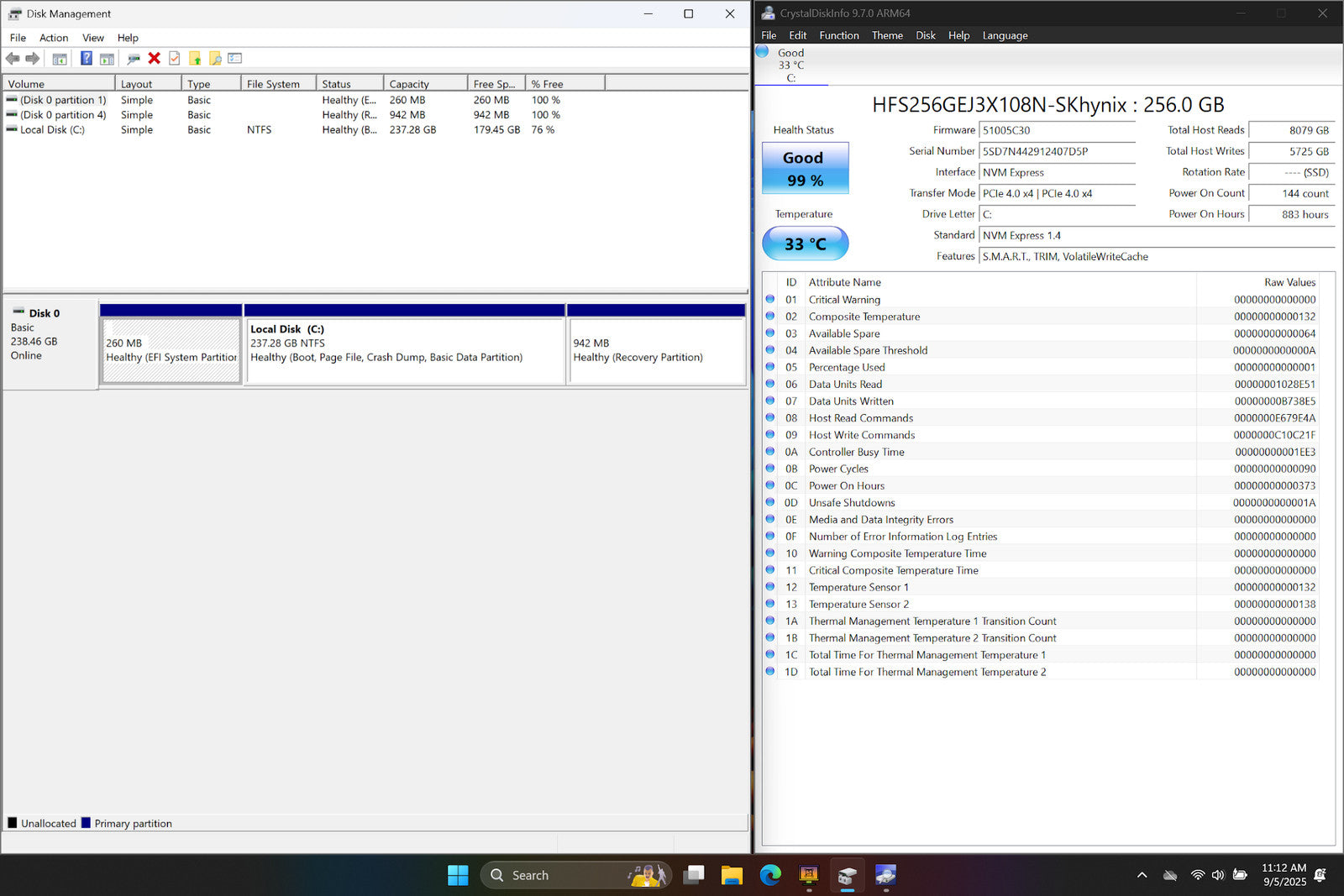This screenshot has width=1344, height=896.
Task: Select the Data Units Written attribute row
Action: pyautogui.click(x=1041, y=401)
